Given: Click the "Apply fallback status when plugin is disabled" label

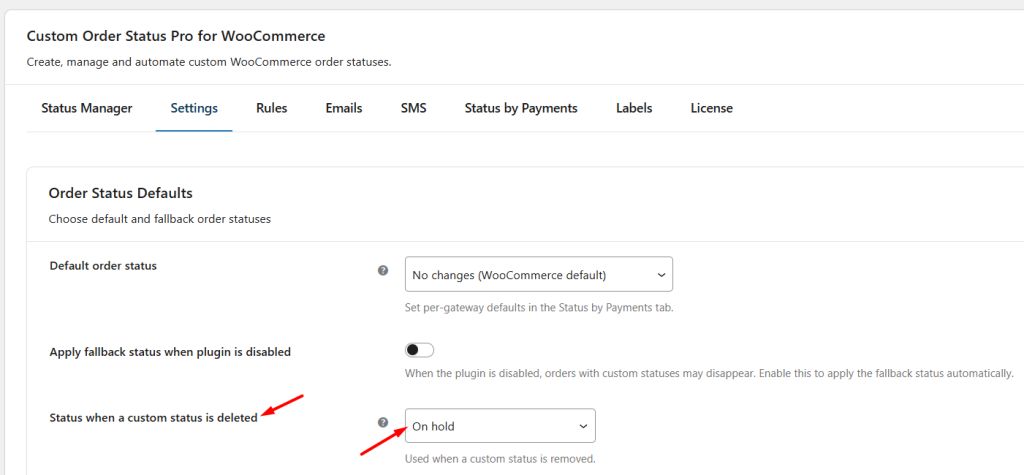Looking at the screenshot, I should coord(170,352).
